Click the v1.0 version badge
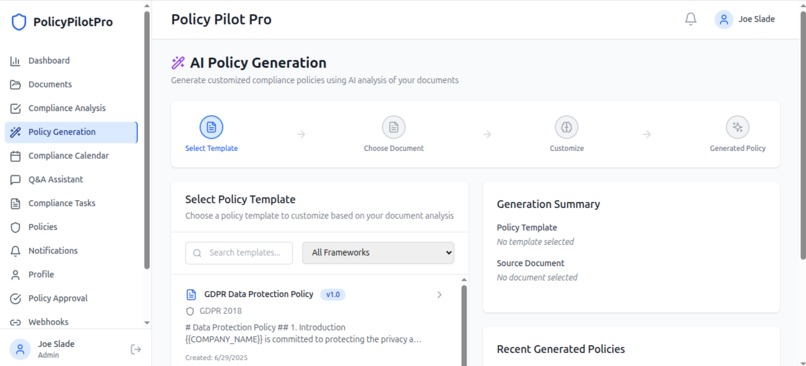Image resolution: width=806 pixels, height=366 pixels. click(333, 295)
